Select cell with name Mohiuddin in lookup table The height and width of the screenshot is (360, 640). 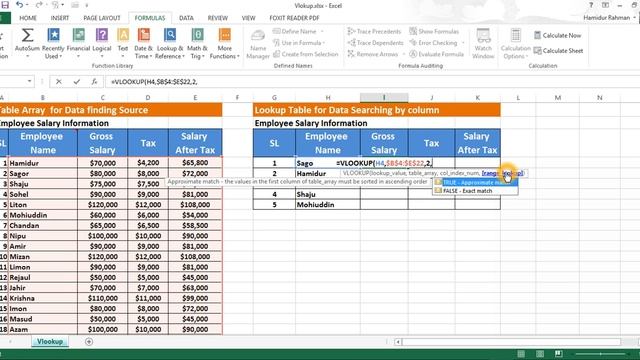coord(328,204)
